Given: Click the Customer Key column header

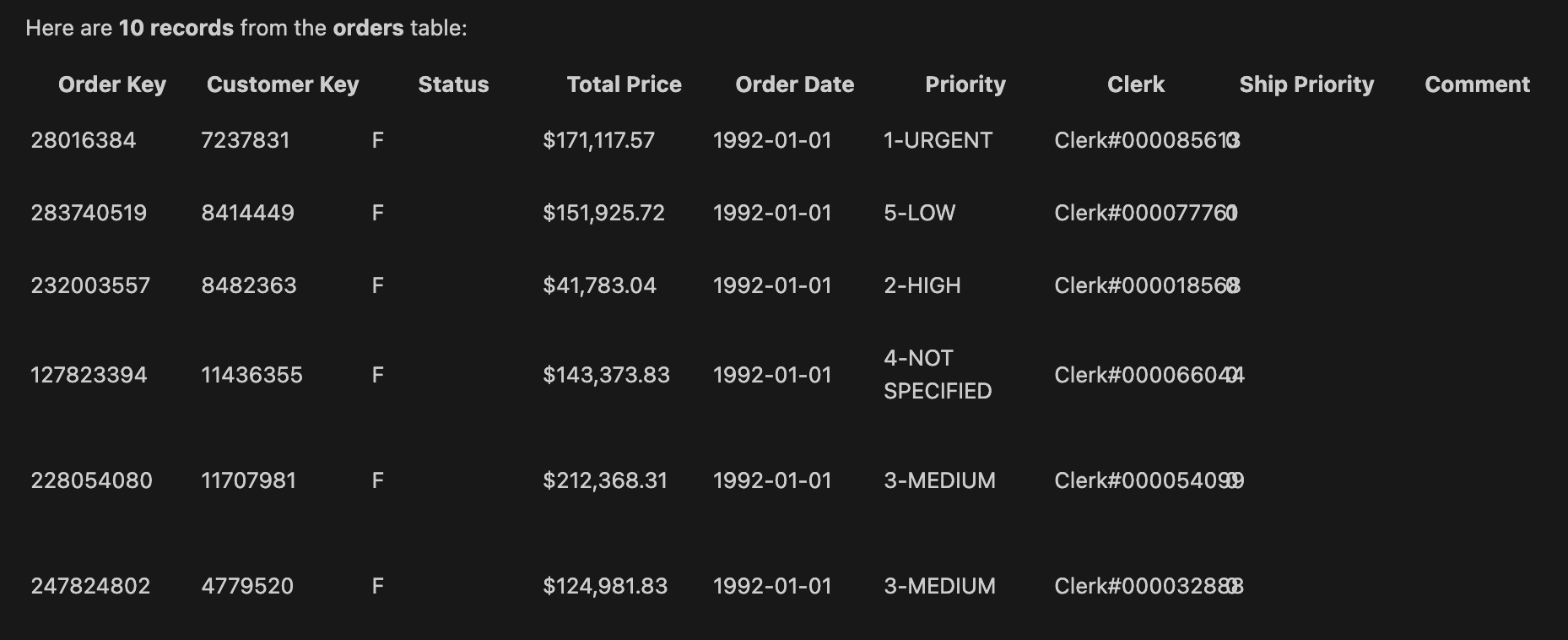Looking at the screenshot, I should click(x=283, y=84).
